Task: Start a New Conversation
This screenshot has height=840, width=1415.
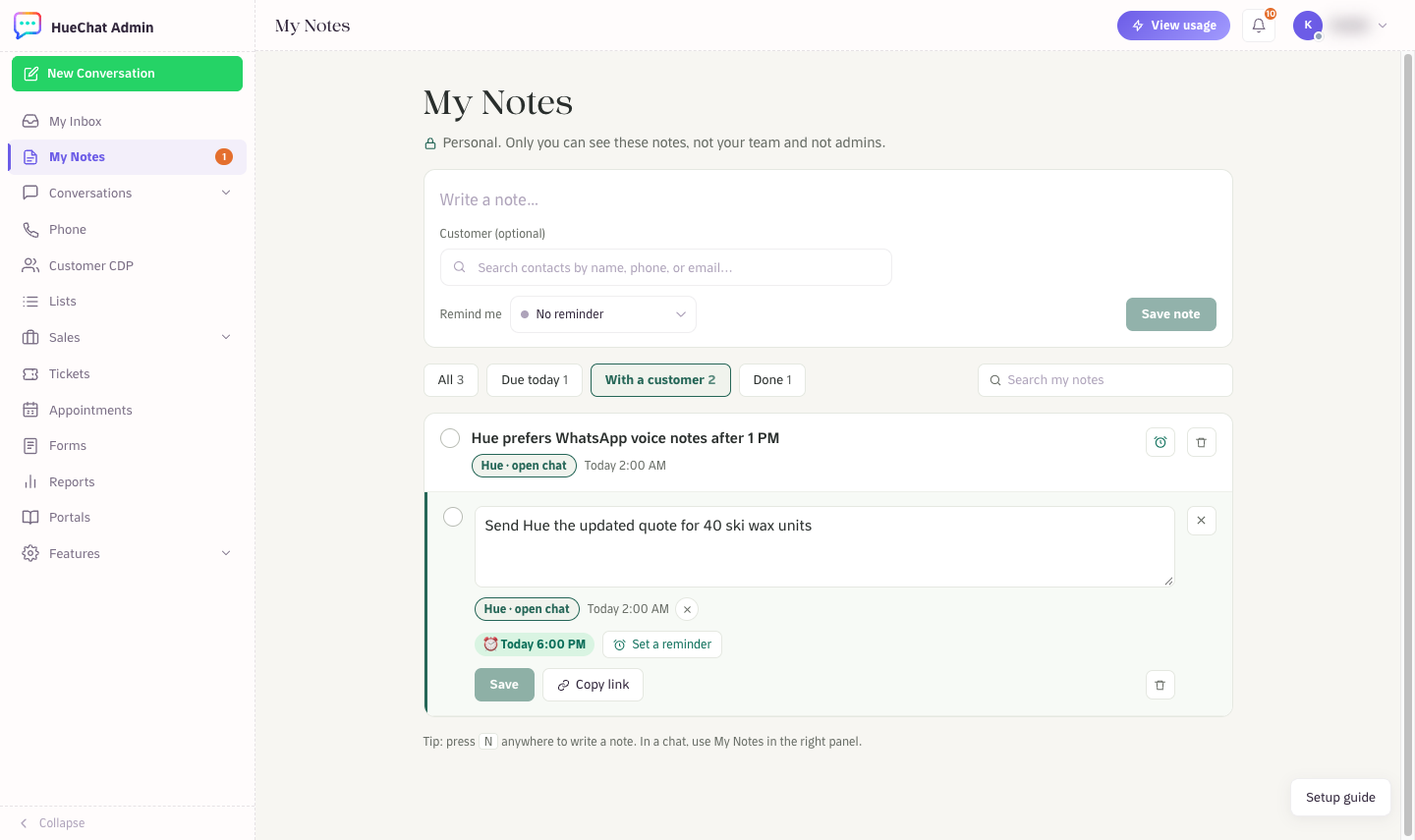Action: click(x=127, y=74)
